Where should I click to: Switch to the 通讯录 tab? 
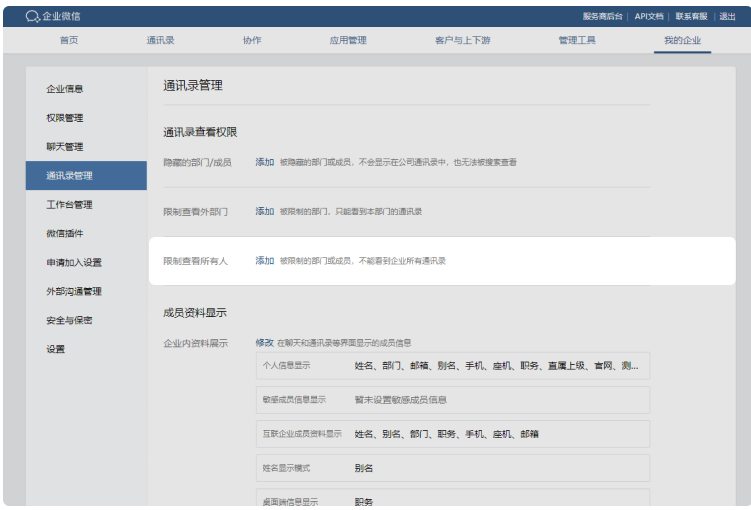[x=160, y=40]
